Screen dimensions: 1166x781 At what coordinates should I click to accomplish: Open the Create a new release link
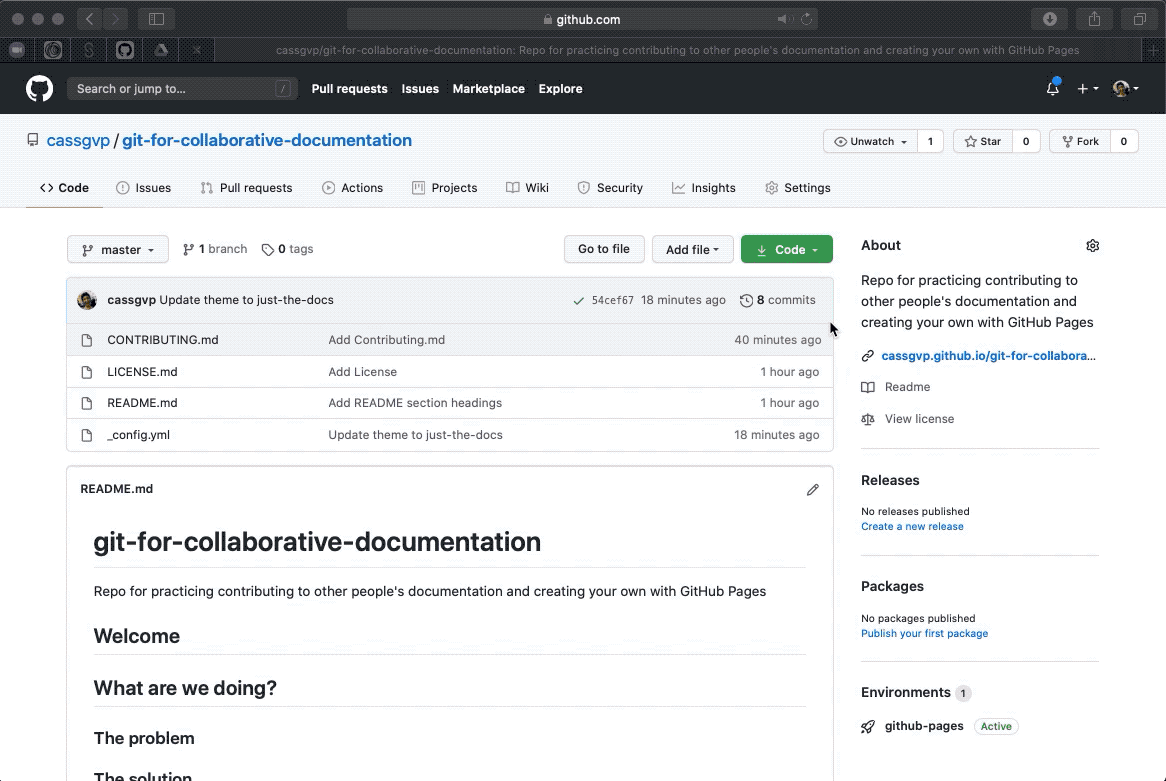912,527
